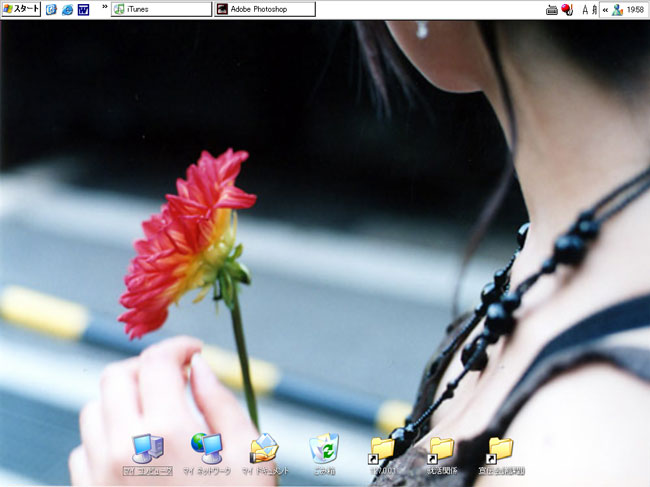Click the IME tool icon right of "A"
650x487 pixels.
595,9
